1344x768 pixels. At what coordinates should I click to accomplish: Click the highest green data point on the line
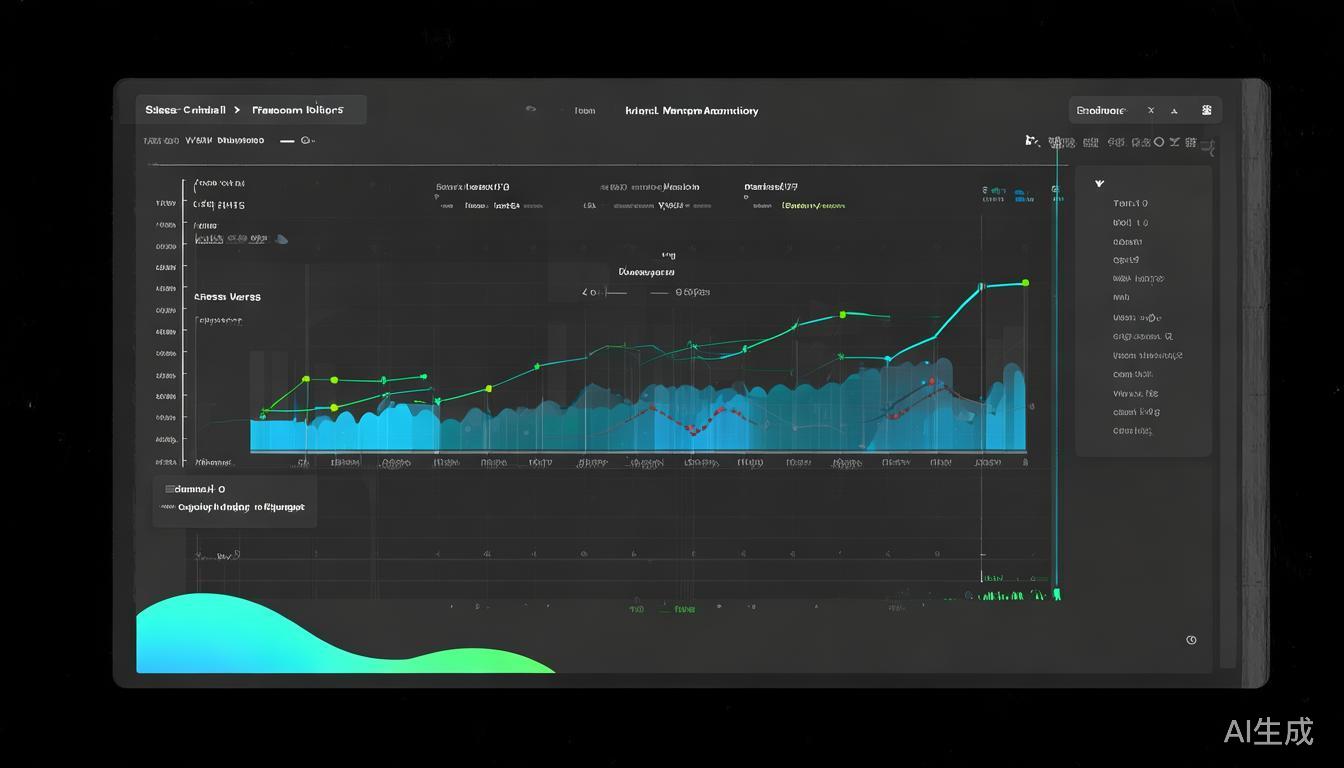click(x=1025, y=283)
